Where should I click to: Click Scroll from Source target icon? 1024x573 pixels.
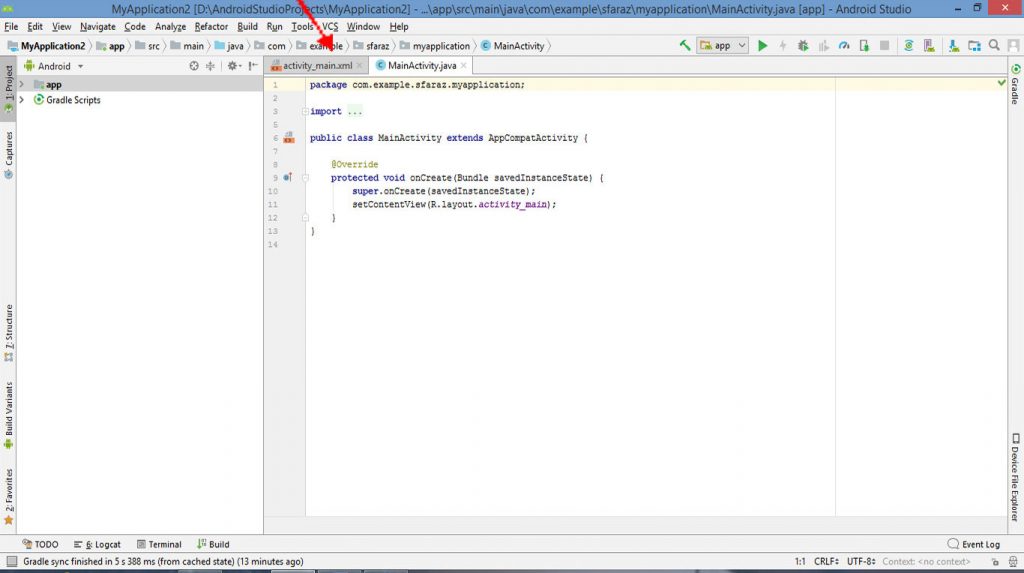(194, 66)
